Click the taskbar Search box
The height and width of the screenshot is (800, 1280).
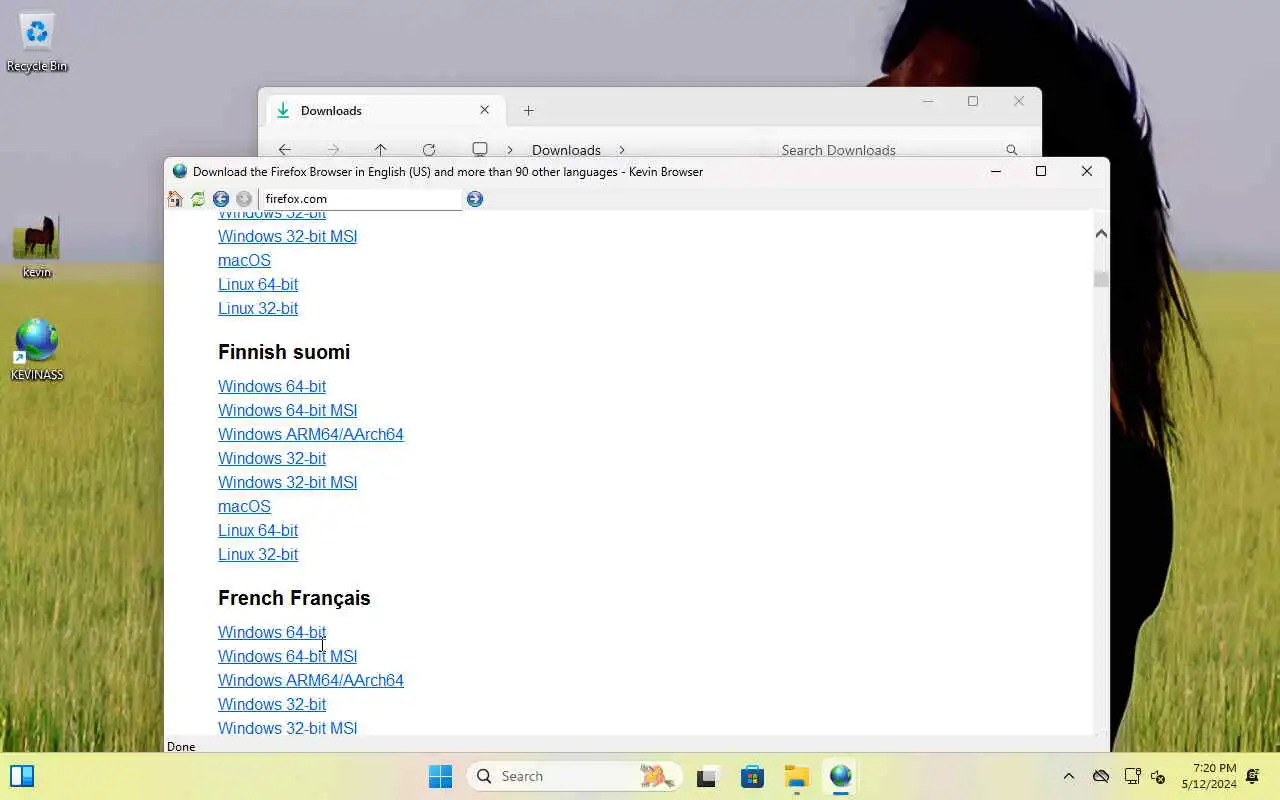click(575, 776)
